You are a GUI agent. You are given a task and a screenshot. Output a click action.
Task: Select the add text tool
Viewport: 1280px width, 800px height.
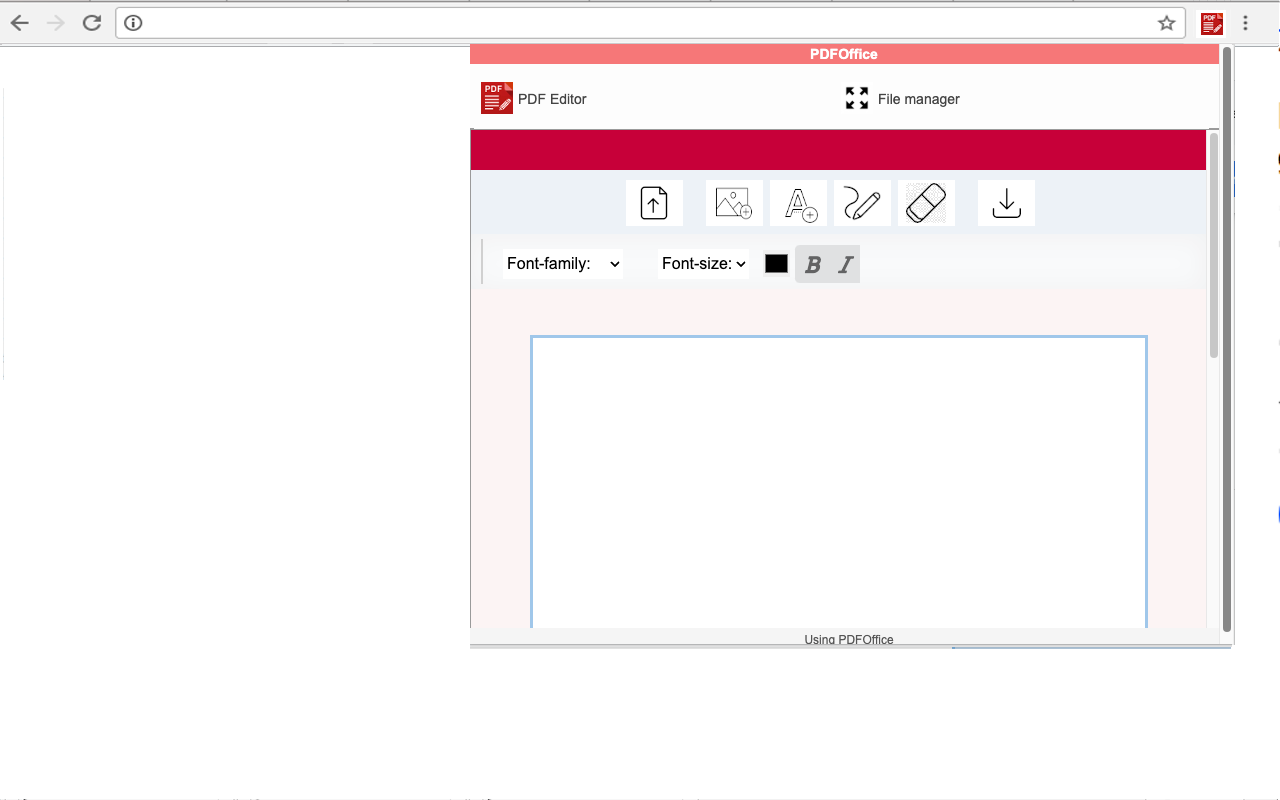[x=798, y=203]
